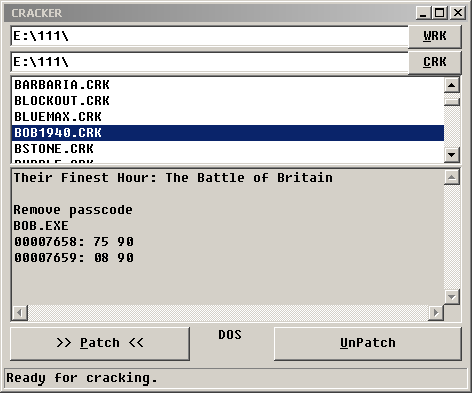Click the description pane scroll-up arrow
The width and height of the screenshot is (472, 393).
(452, 177)
